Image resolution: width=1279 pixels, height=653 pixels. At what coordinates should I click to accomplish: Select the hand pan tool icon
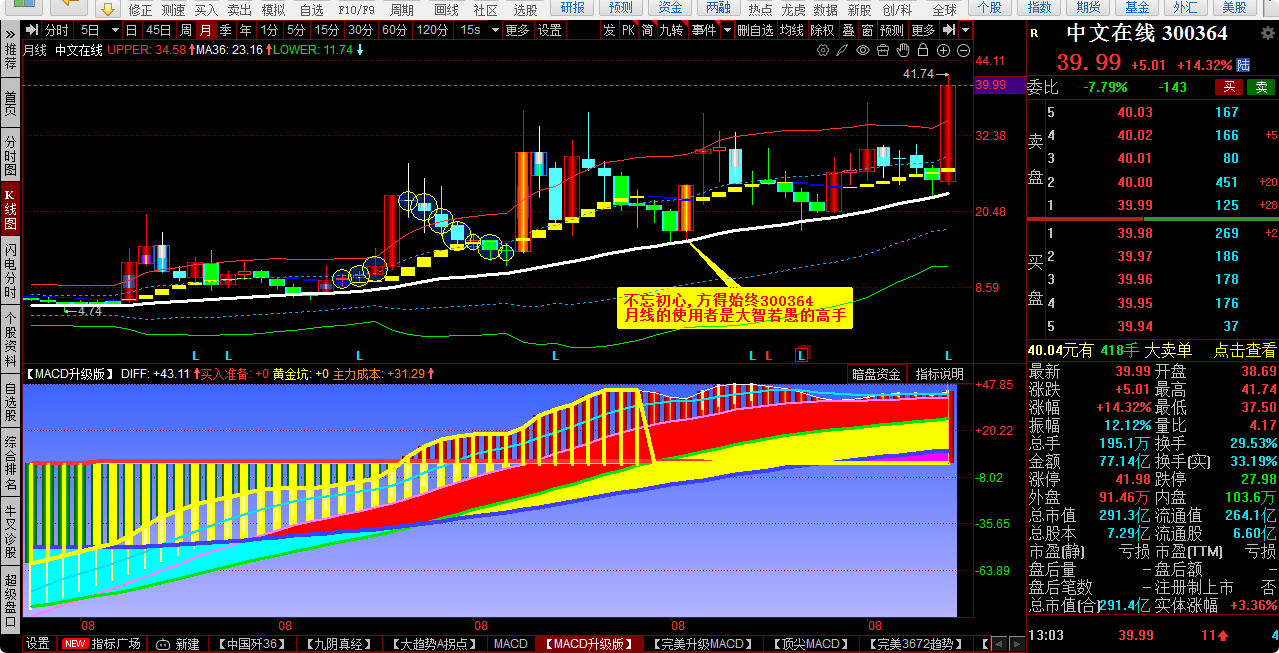coord(903,50)
